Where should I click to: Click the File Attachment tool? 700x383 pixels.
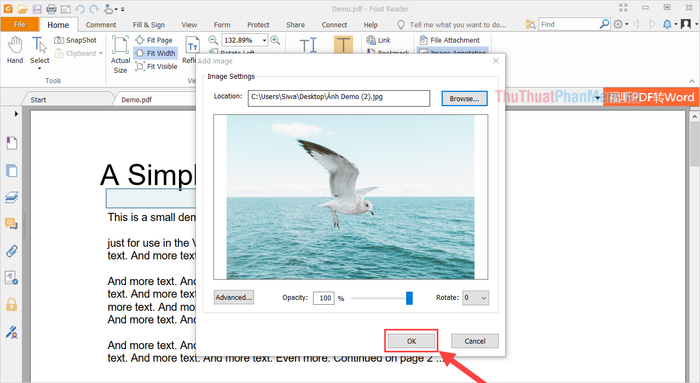pos(450,40)
